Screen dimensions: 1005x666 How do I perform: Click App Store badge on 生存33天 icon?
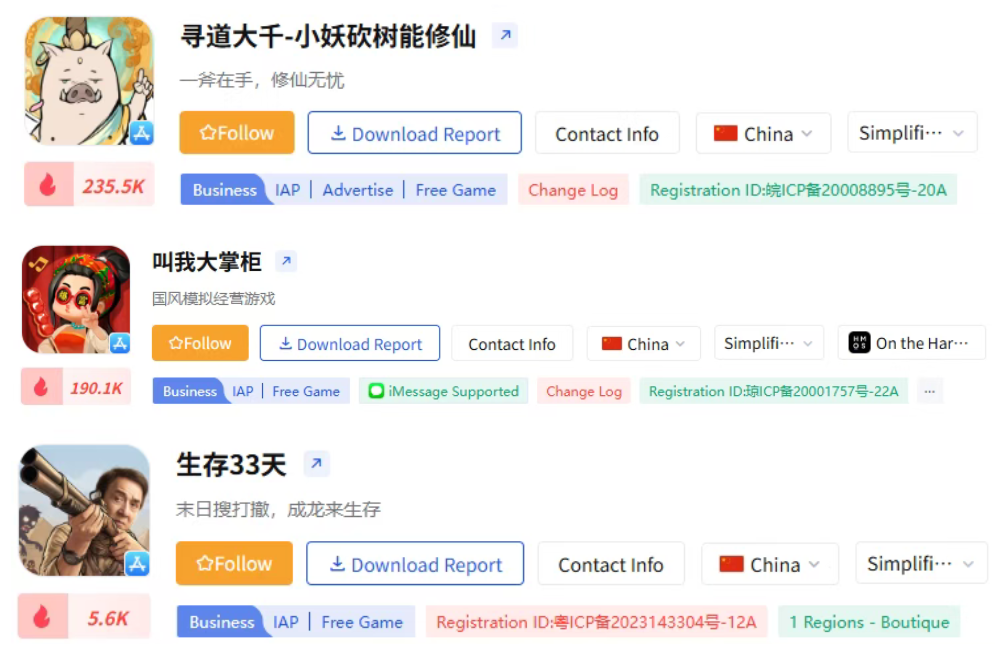[137, 563]
